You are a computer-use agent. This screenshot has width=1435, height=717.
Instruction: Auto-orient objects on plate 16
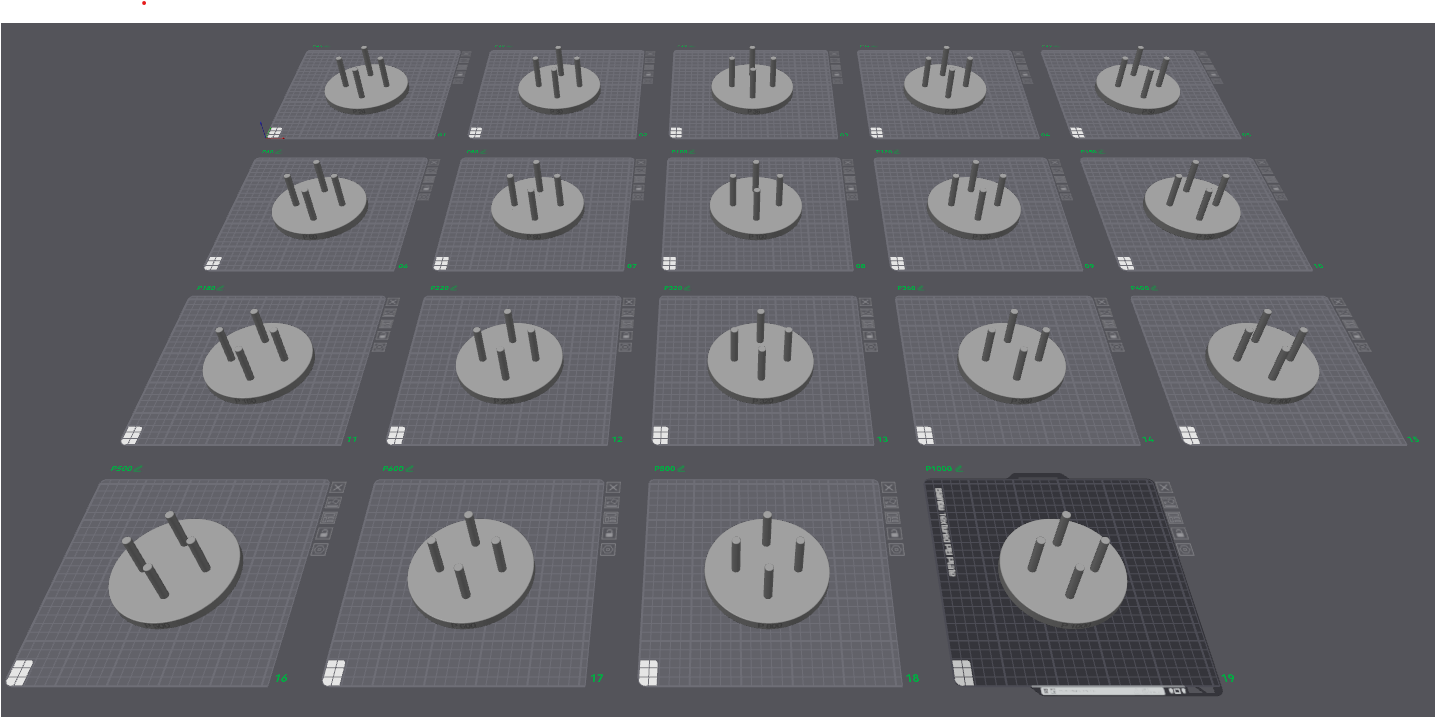[335, 503]
